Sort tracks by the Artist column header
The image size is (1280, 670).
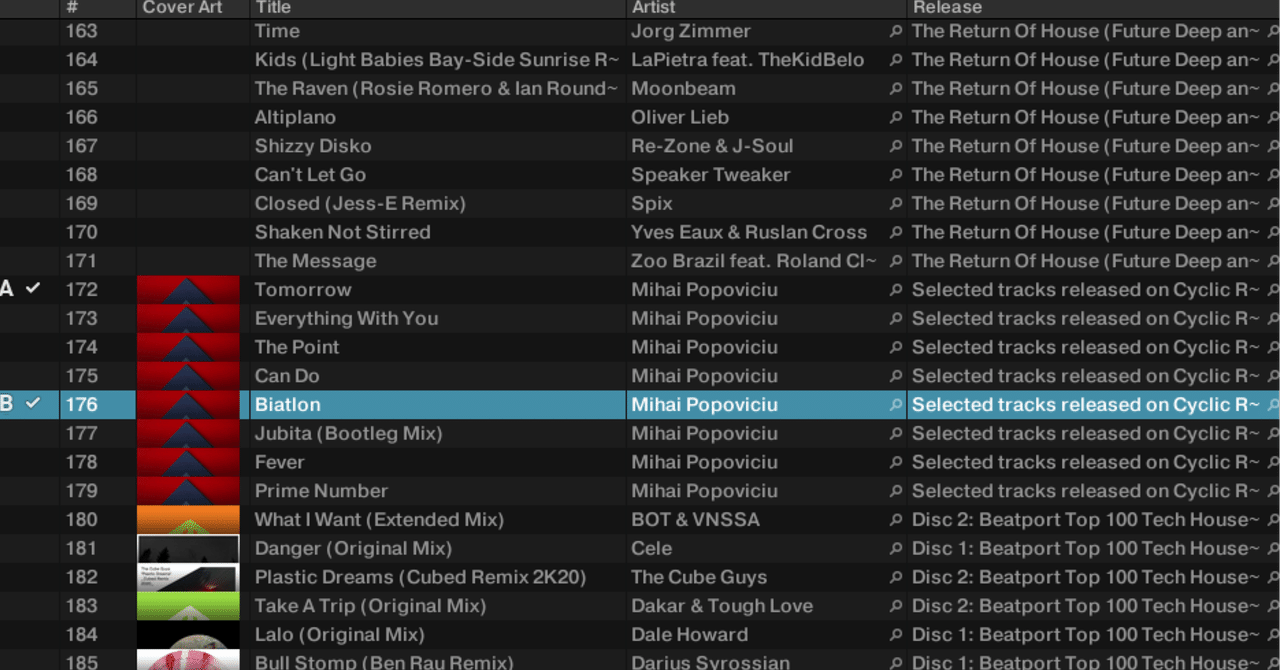coord(654,8)
